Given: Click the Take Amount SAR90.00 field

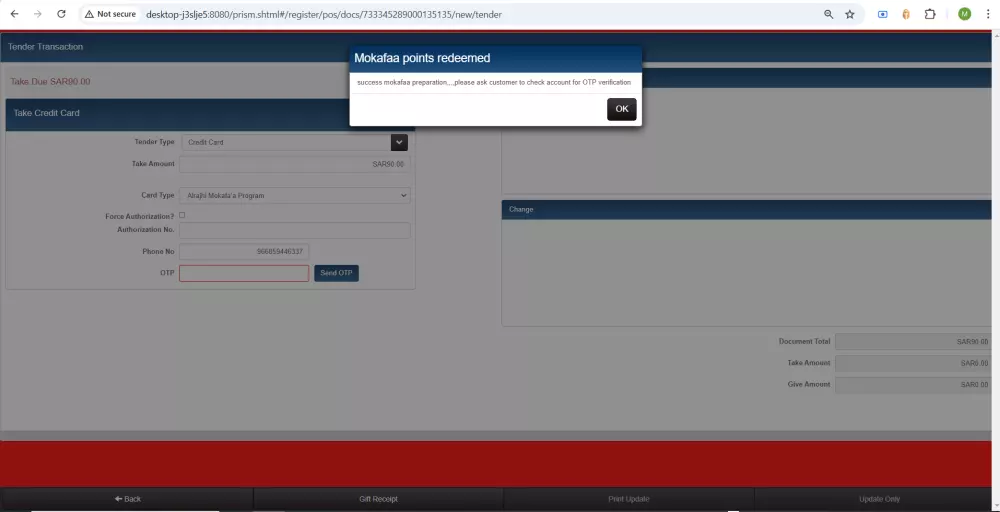Looking at the screenshot, I should (295, 164).
